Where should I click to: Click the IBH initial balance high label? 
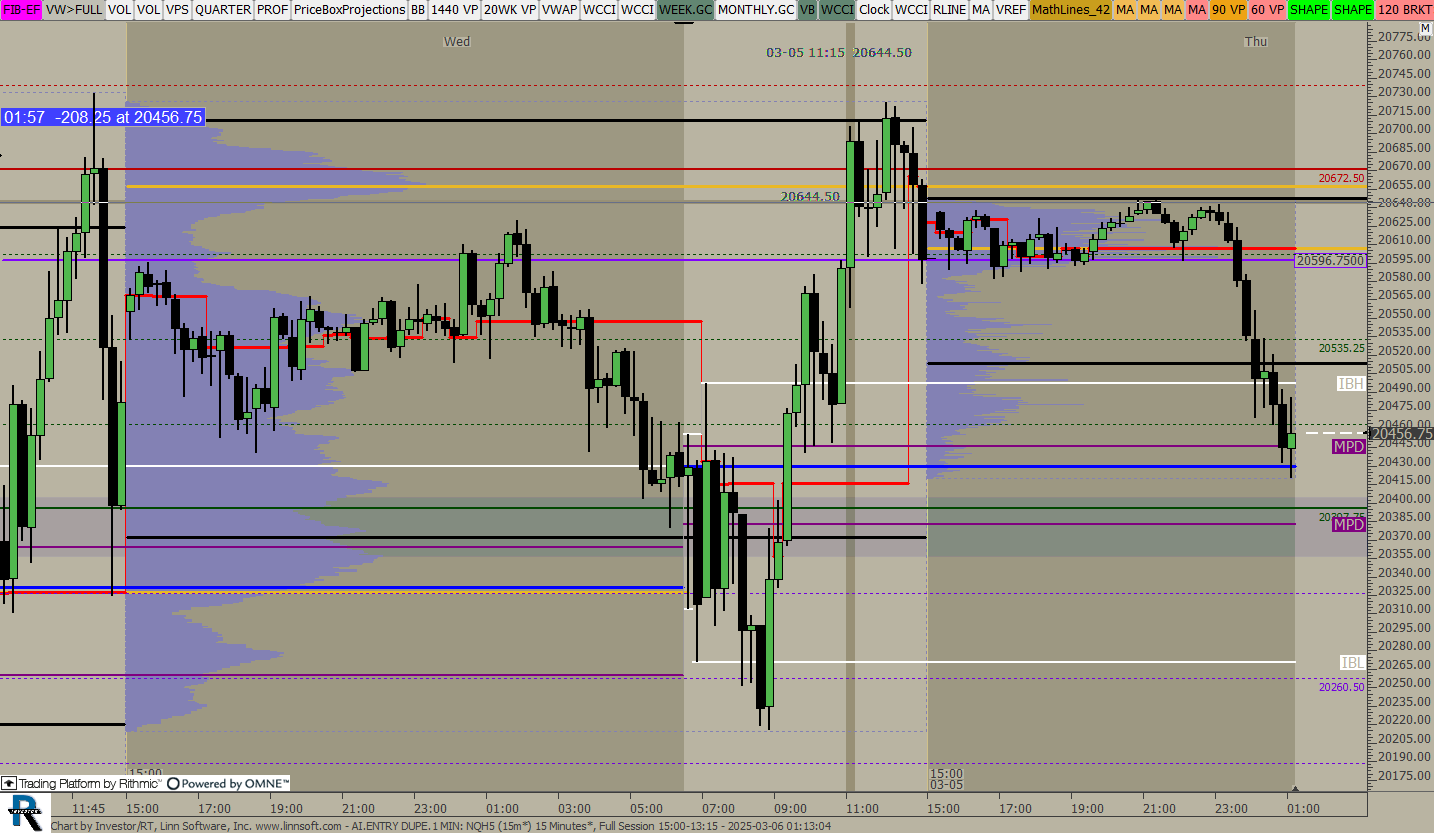click(1351, 384)
